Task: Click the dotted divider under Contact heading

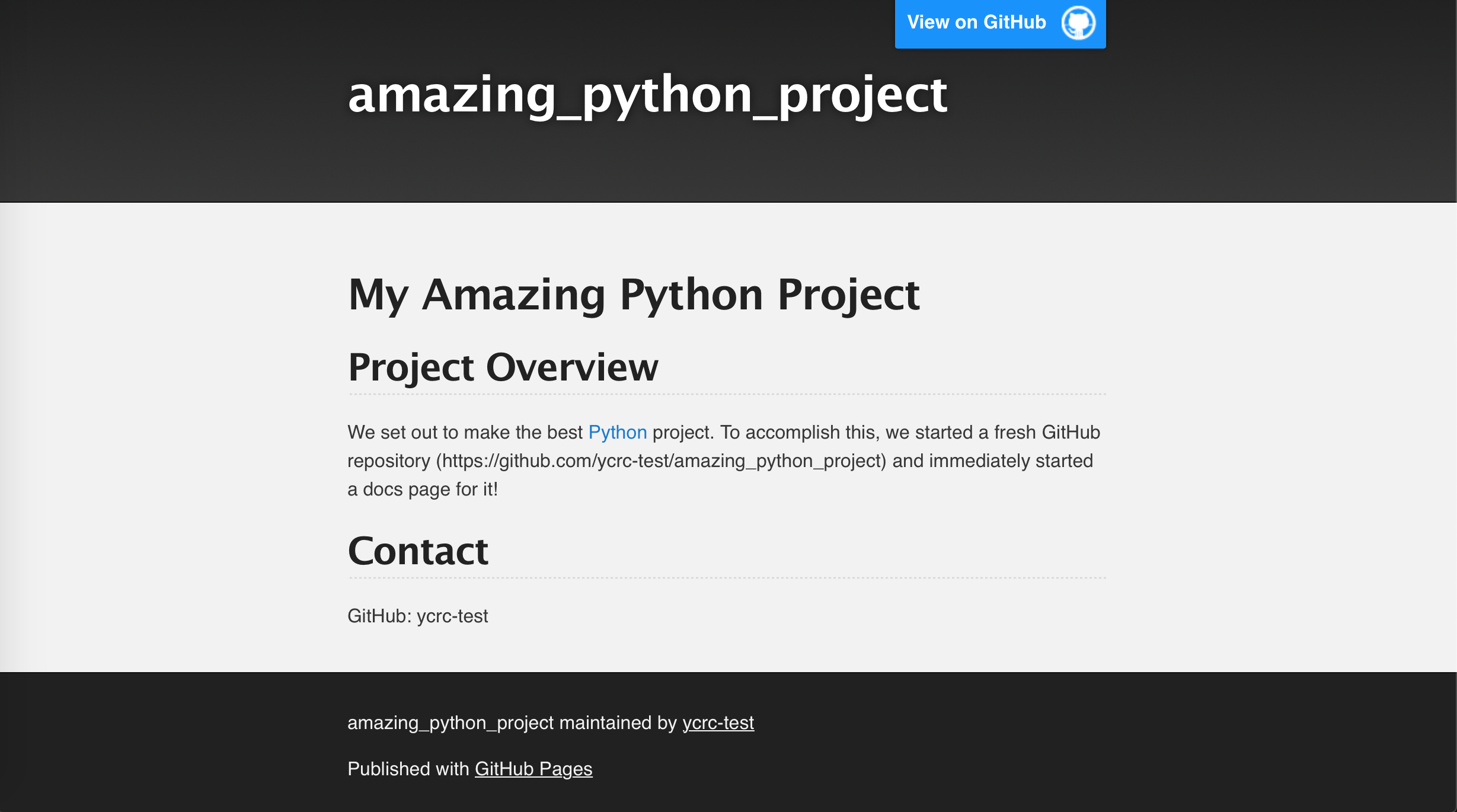Action: point(727,578)
